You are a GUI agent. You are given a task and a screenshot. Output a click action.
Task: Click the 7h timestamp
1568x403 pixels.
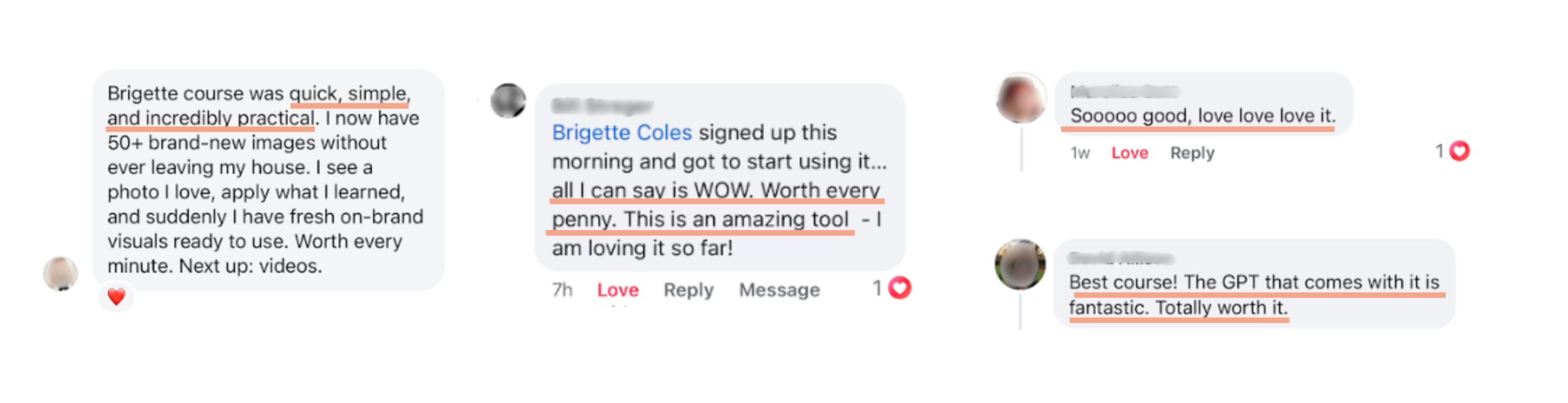562,290
